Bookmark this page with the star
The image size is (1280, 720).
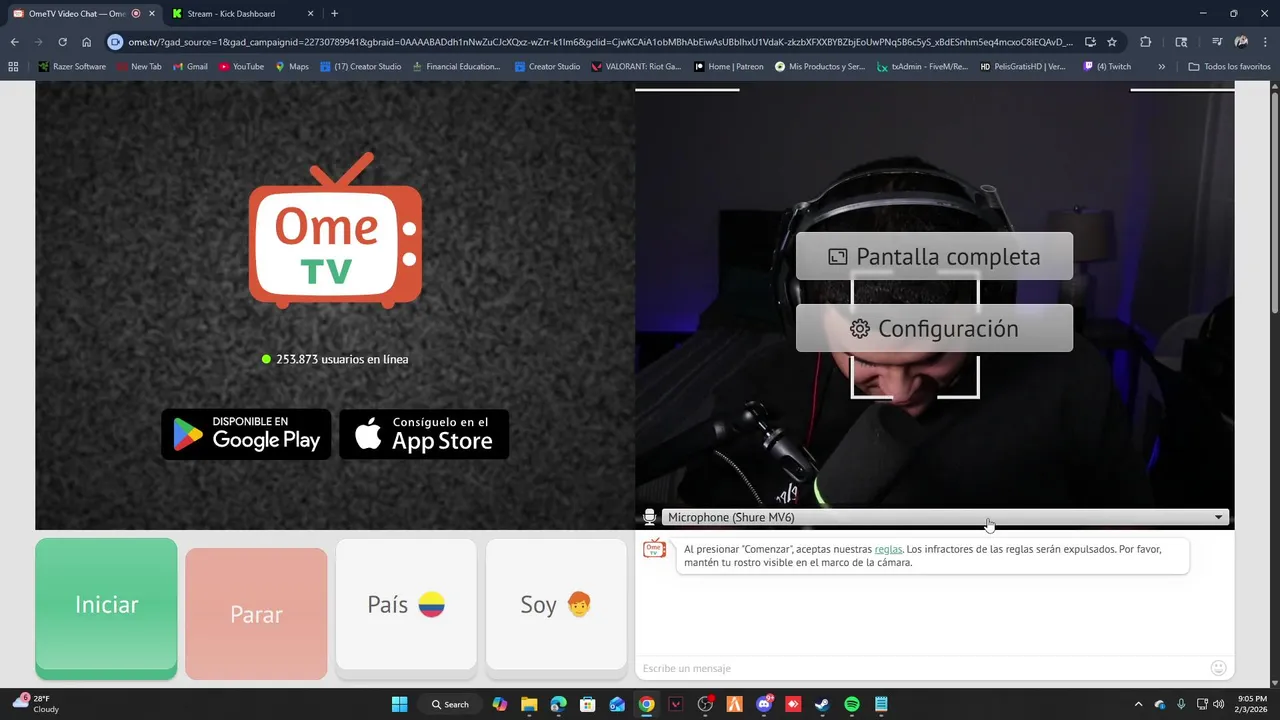click(1112, 42)
